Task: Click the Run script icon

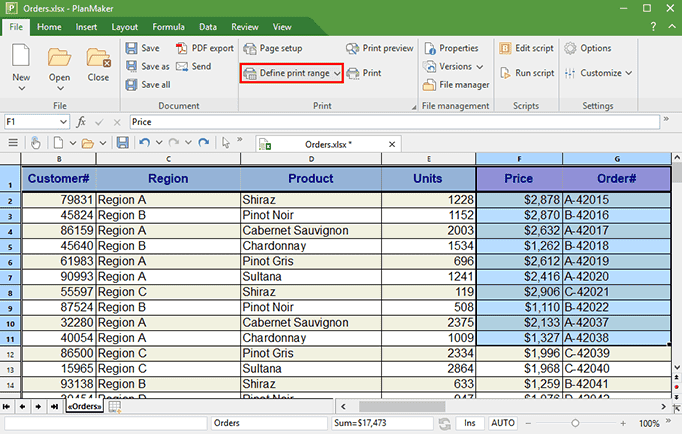Action: click(506, 73)
